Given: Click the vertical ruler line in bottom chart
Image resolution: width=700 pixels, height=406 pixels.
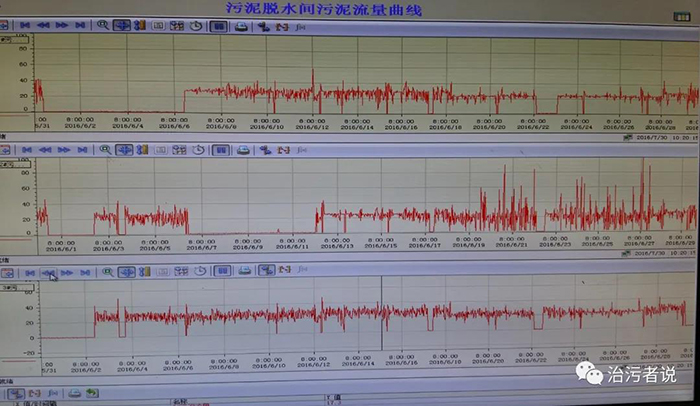Looking at the screenshot, I should [x=381, y=320].
